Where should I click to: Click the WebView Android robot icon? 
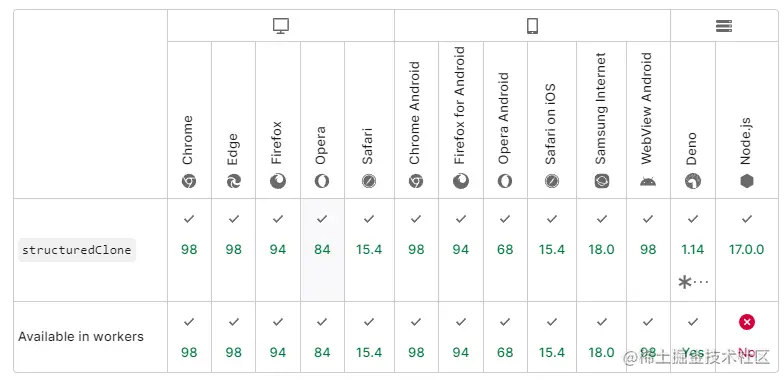pos(648,182)
